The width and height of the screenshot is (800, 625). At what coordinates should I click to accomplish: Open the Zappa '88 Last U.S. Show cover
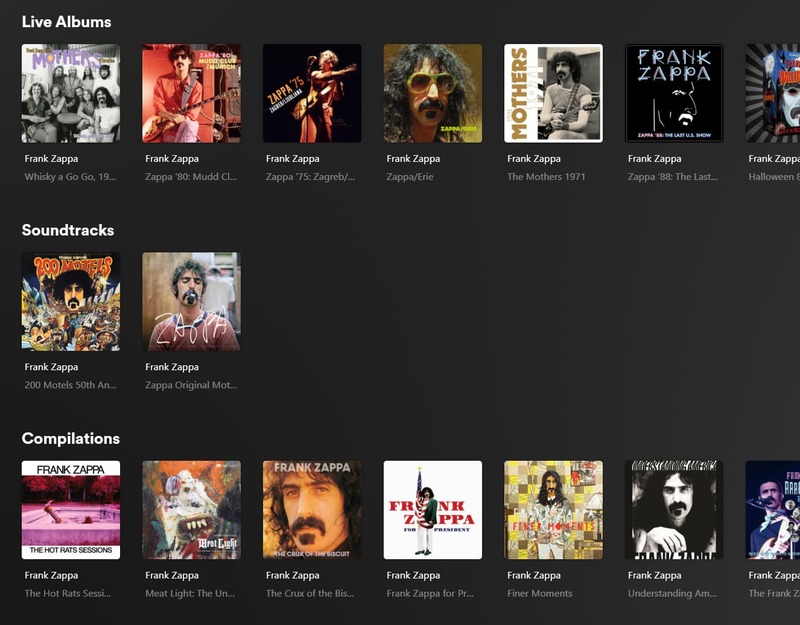pos(674,93)
